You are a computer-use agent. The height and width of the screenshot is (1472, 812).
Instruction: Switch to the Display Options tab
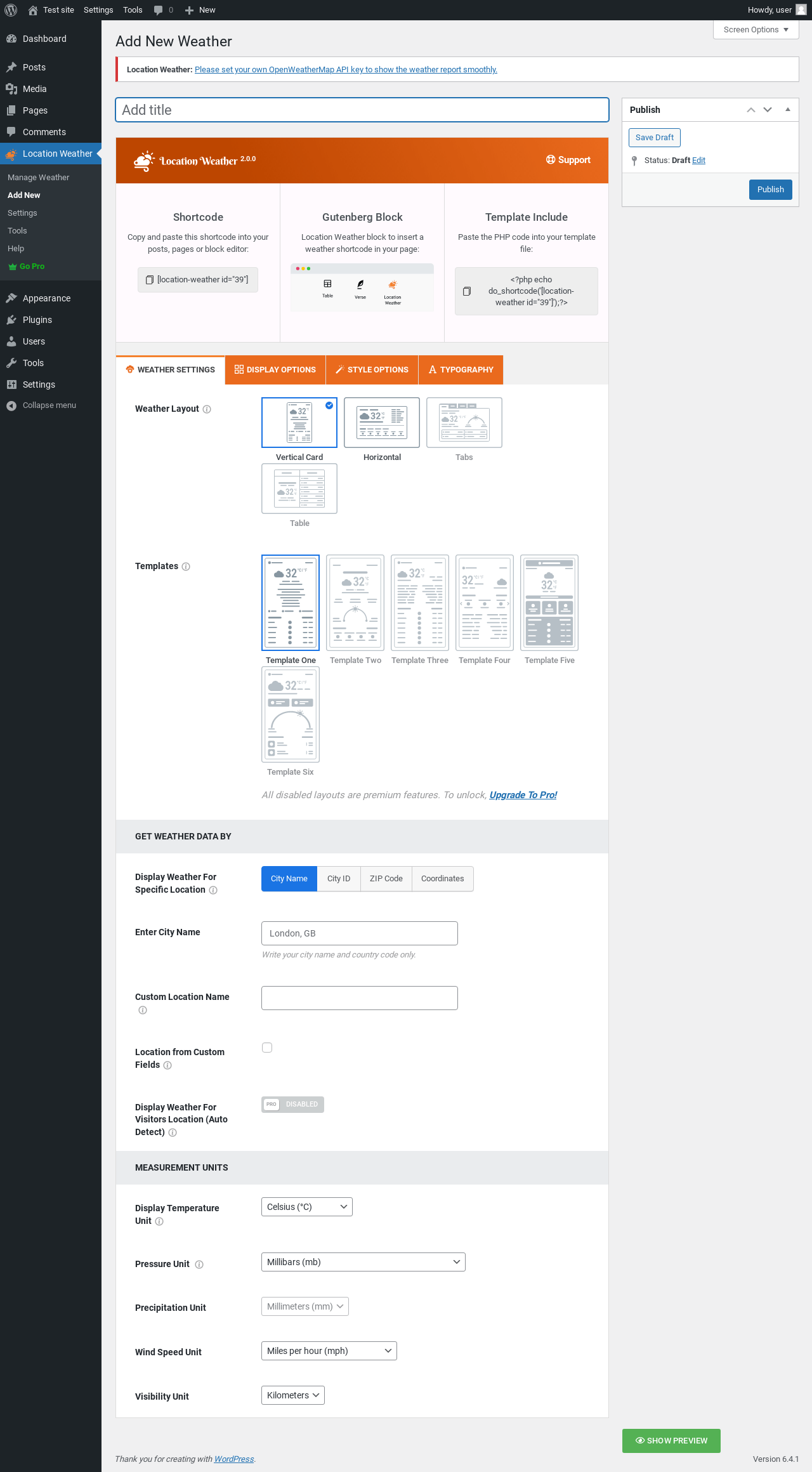point(275,370)
